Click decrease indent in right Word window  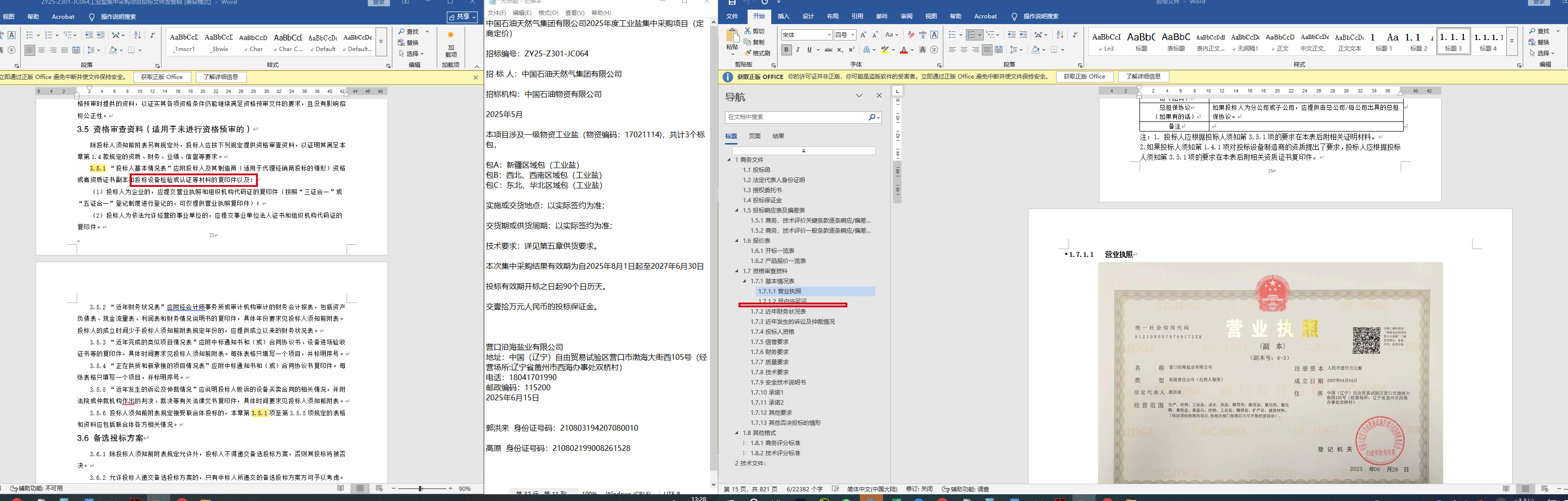(1012, 35)
